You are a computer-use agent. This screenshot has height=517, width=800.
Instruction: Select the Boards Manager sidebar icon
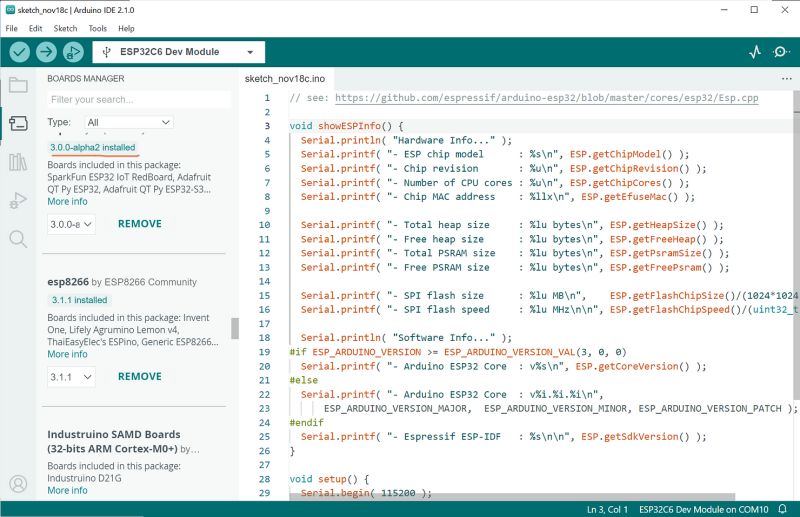pos(18,123)
